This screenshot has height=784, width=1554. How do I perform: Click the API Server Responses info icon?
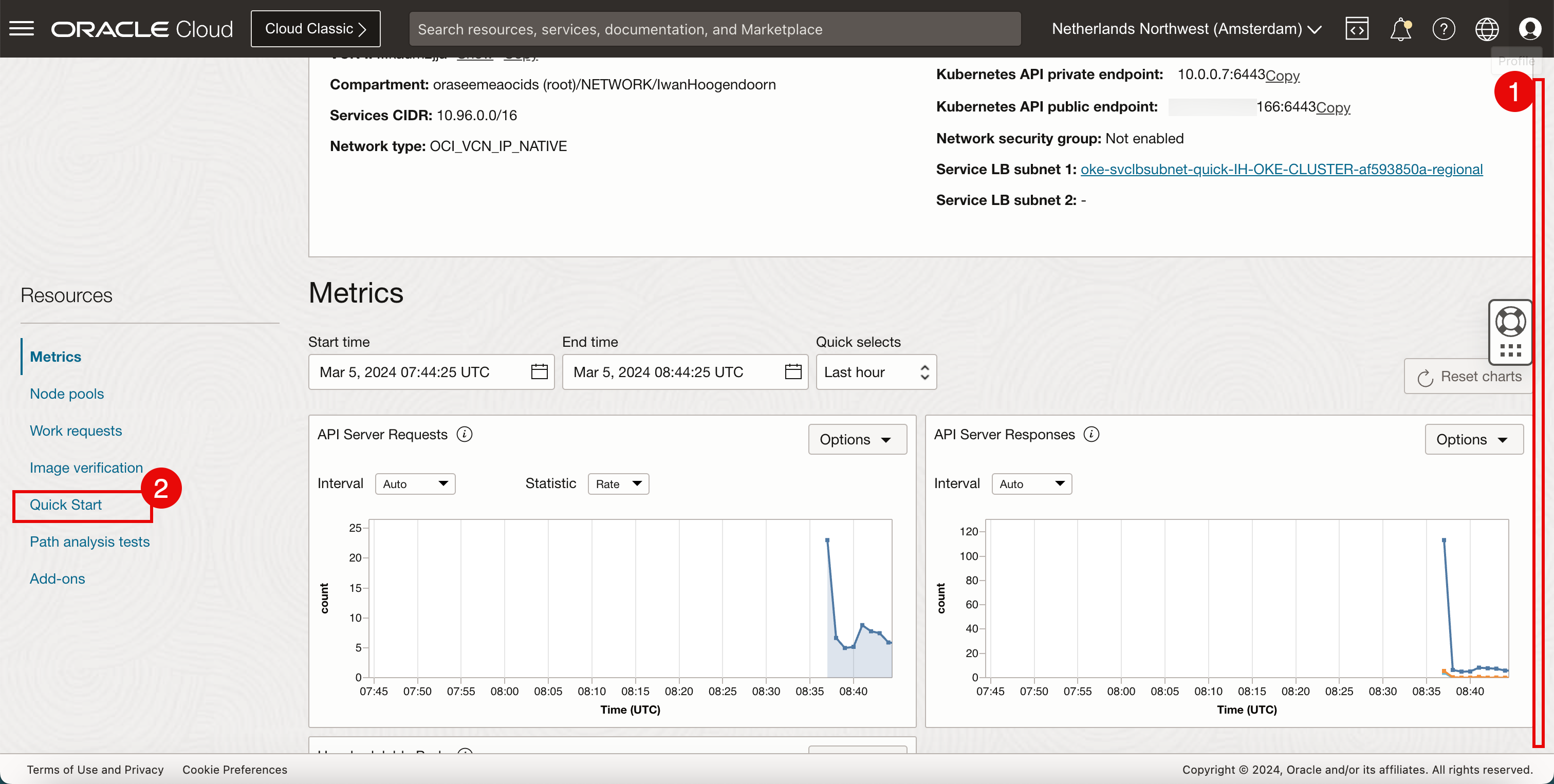[1091, 434]
